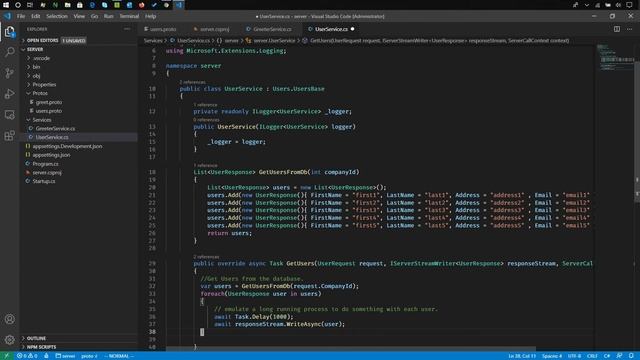The height and width of the screenshot is (360, 640).
Task: Change line ending via CRLF
Action: pyautogui.click(x=592, y=356)
